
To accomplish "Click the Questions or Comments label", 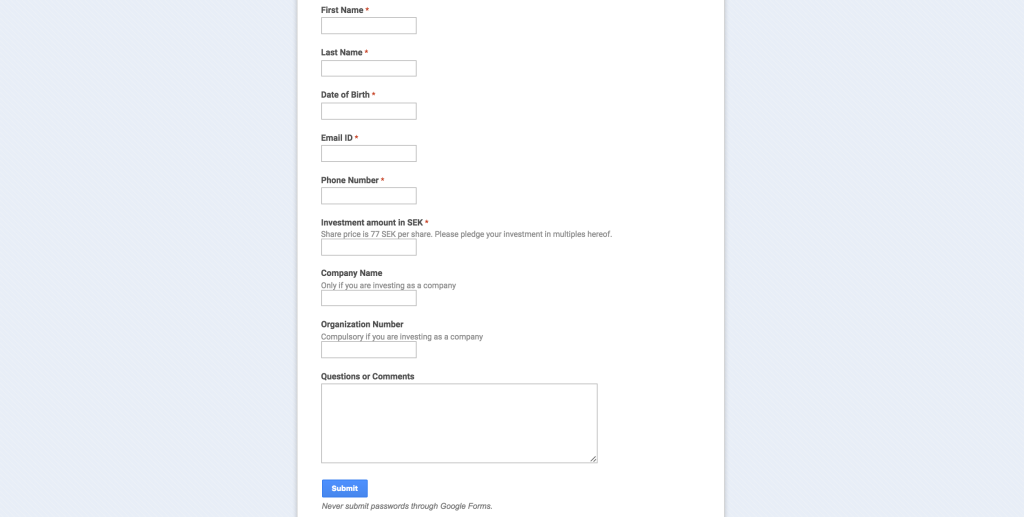I will tap(367, 377).
